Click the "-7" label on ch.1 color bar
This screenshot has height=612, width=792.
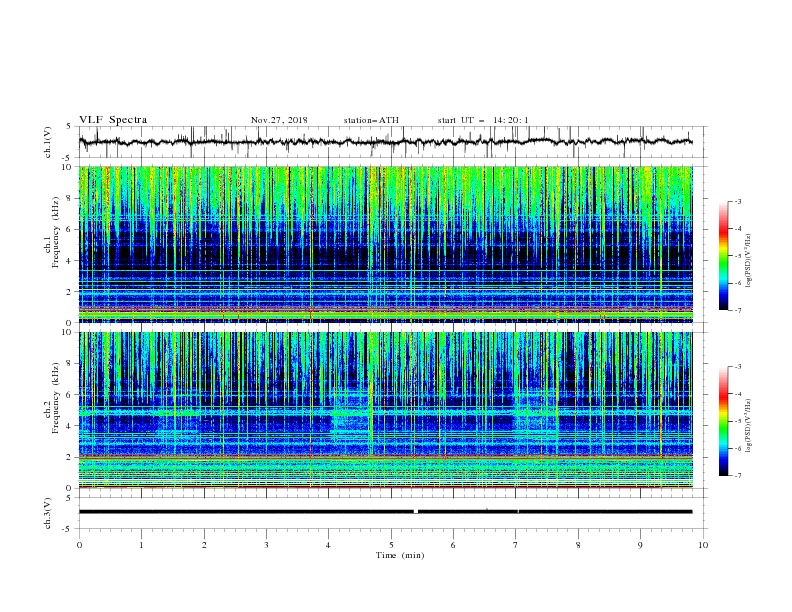[737, 310]
